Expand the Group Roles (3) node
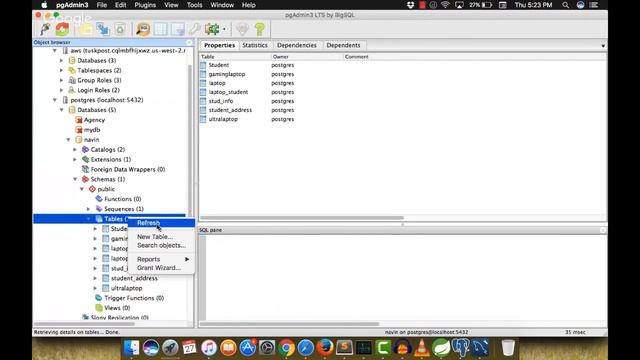The image size is (640, 360). (62, 80)
